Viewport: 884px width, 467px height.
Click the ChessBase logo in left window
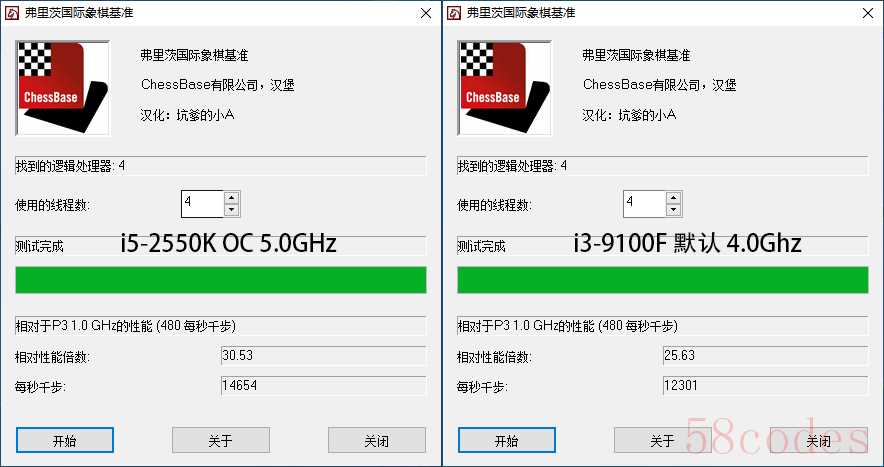[x=63, y=88]
